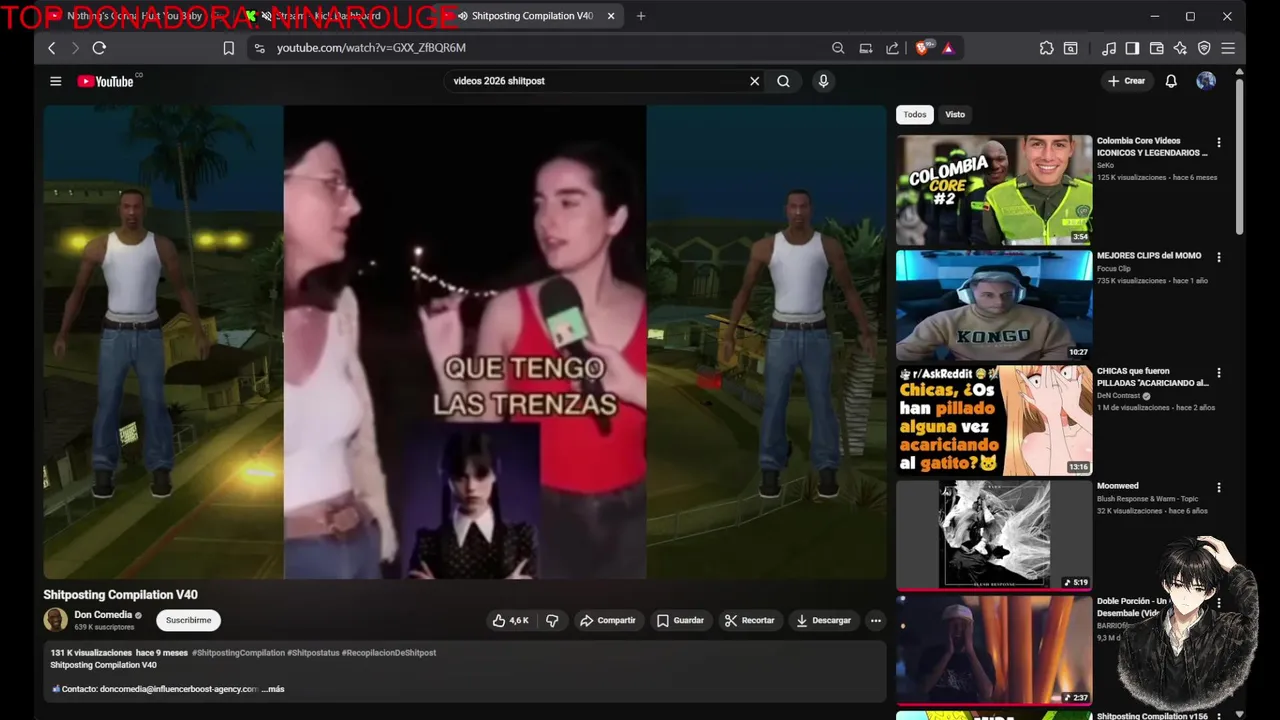Click the Recortar clip button

pyautogui.click(x=749, y=621)
